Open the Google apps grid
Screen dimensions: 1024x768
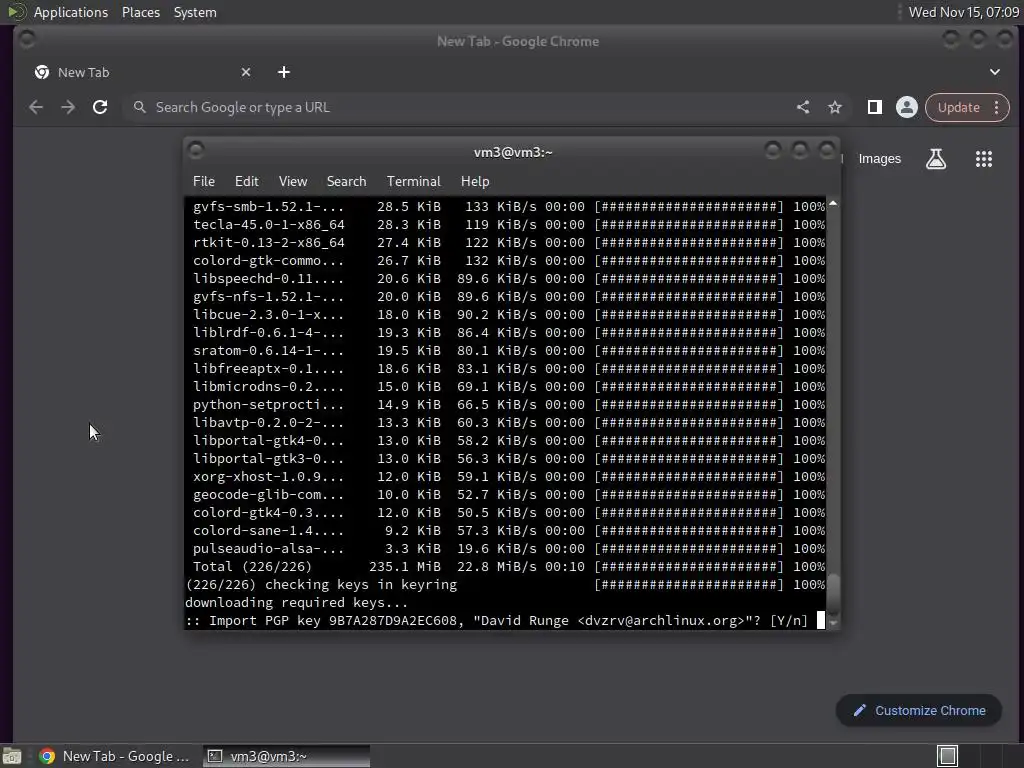pos(984,159)
